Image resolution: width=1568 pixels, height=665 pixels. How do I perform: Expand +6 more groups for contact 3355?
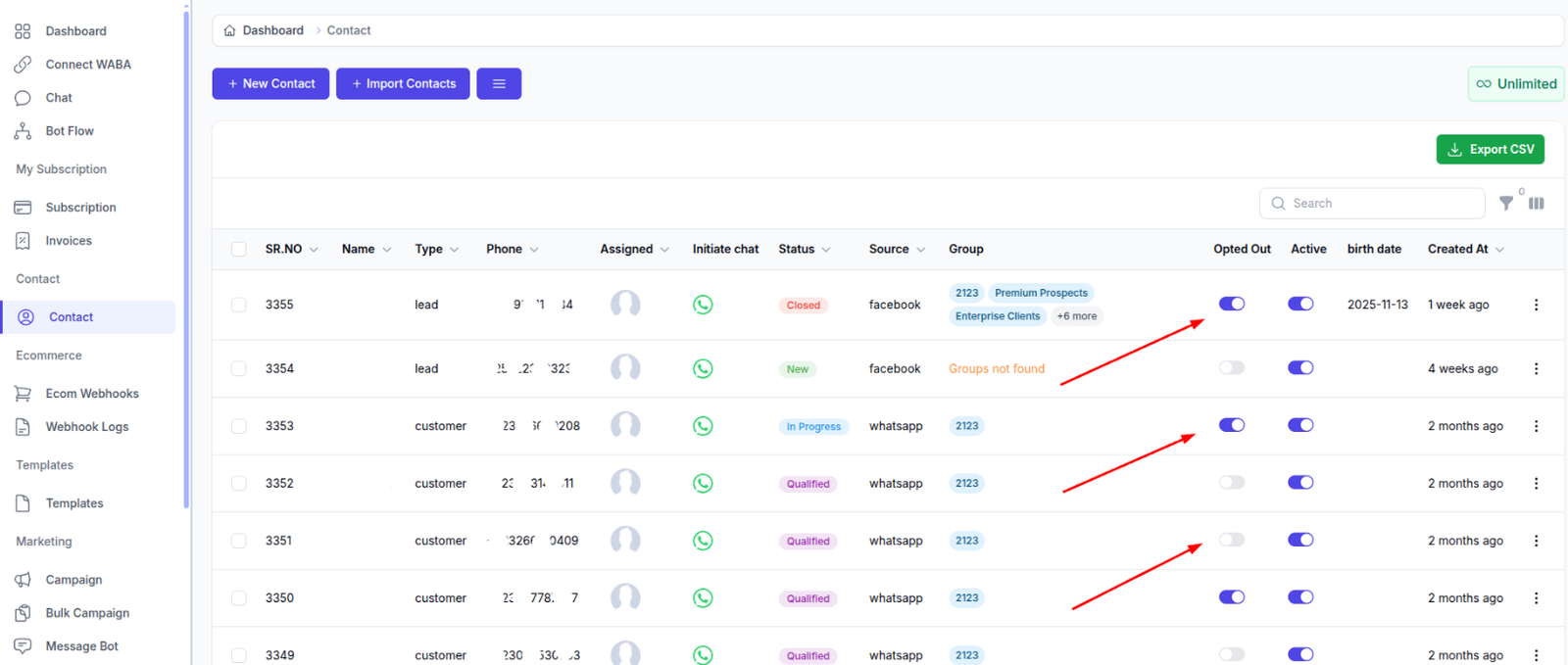point(1076,316)
